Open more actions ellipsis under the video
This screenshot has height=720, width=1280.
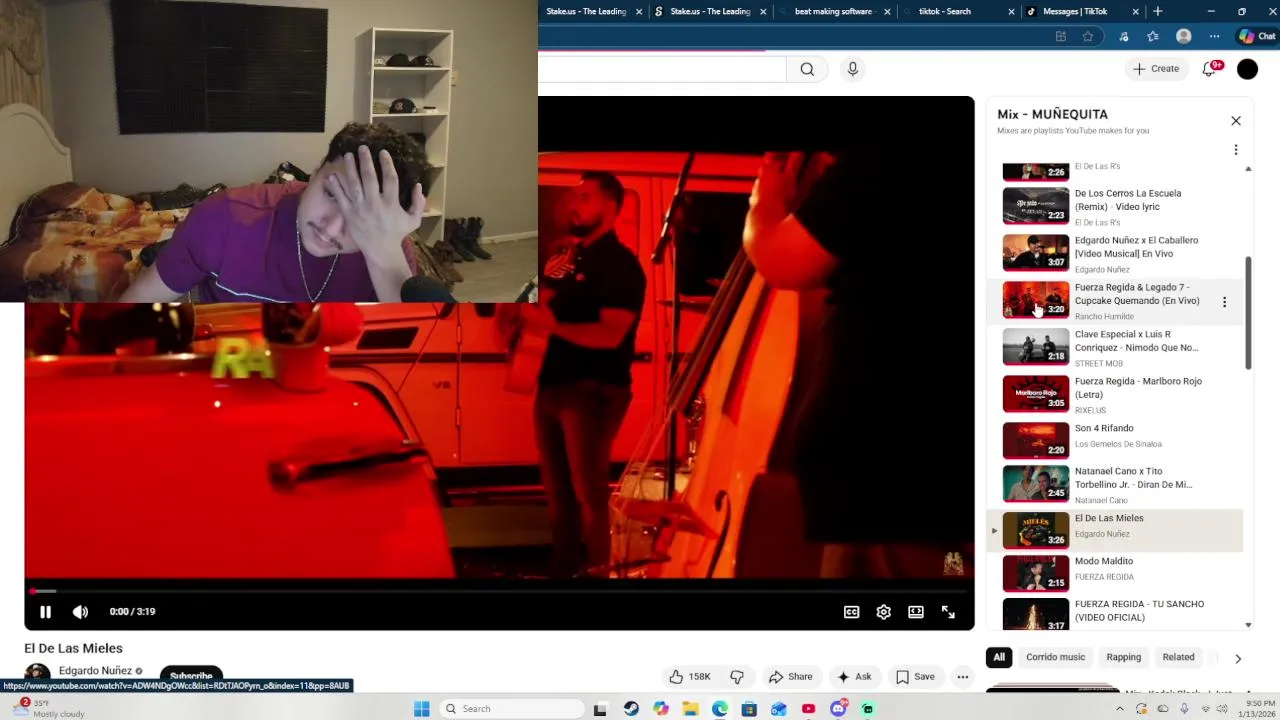point(963,677)
